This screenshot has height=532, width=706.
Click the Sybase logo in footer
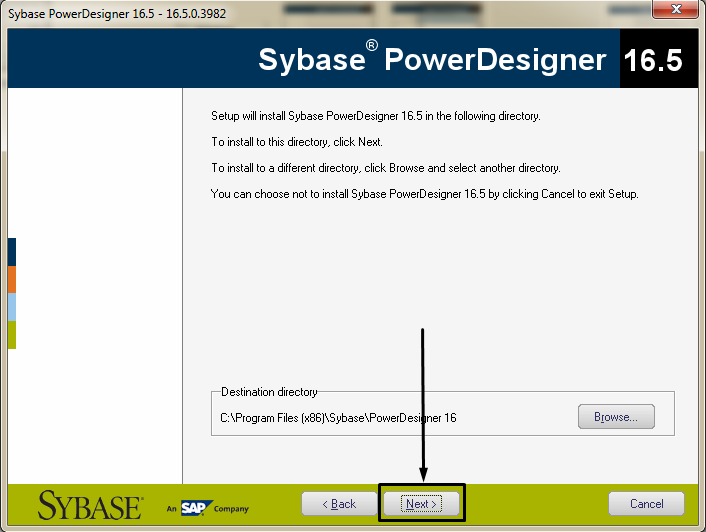coord(91,505)
